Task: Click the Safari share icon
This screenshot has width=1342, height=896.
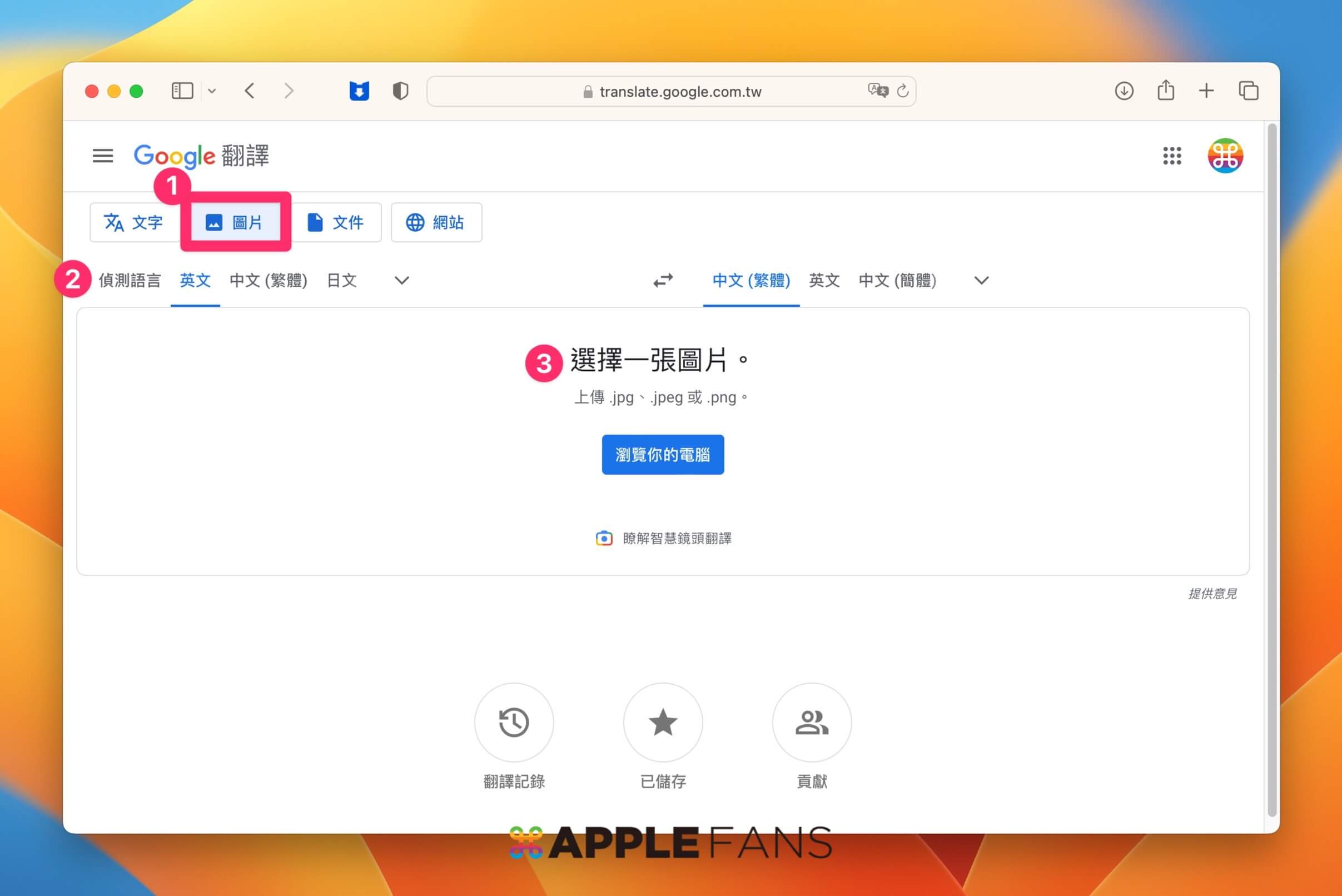Action: point(1165,90)
